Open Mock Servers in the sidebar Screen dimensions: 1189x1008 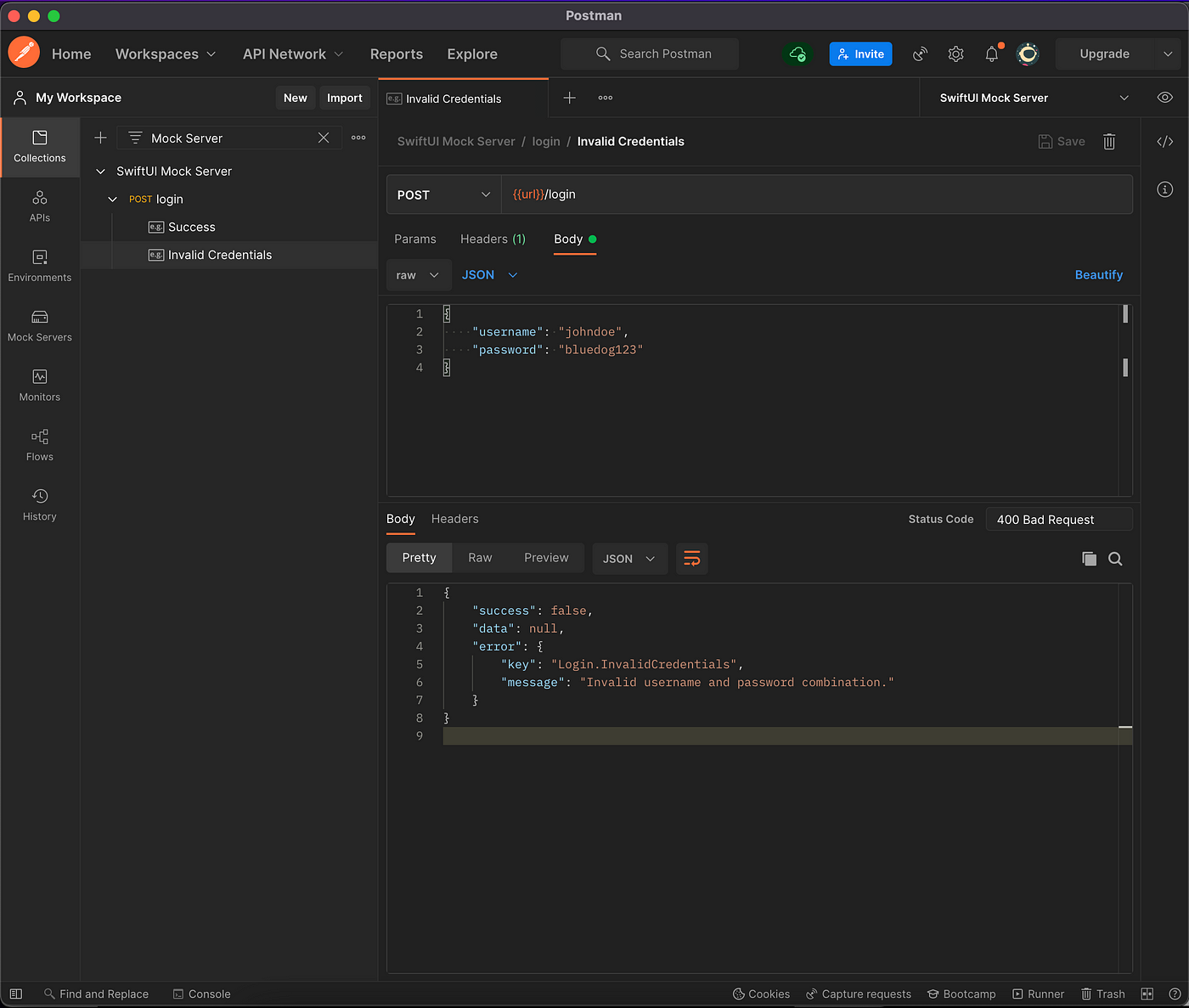[x=40, y=326]
